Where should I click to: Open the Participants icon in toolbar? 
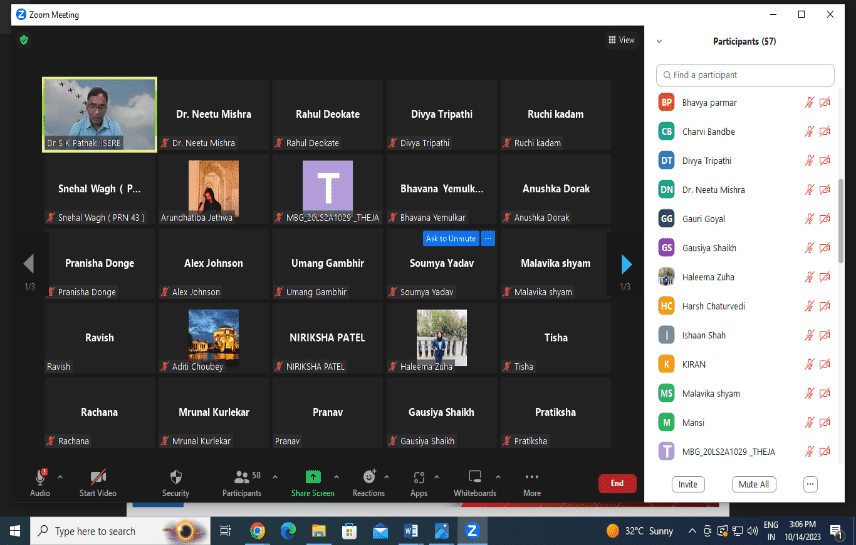coord(241,478)
